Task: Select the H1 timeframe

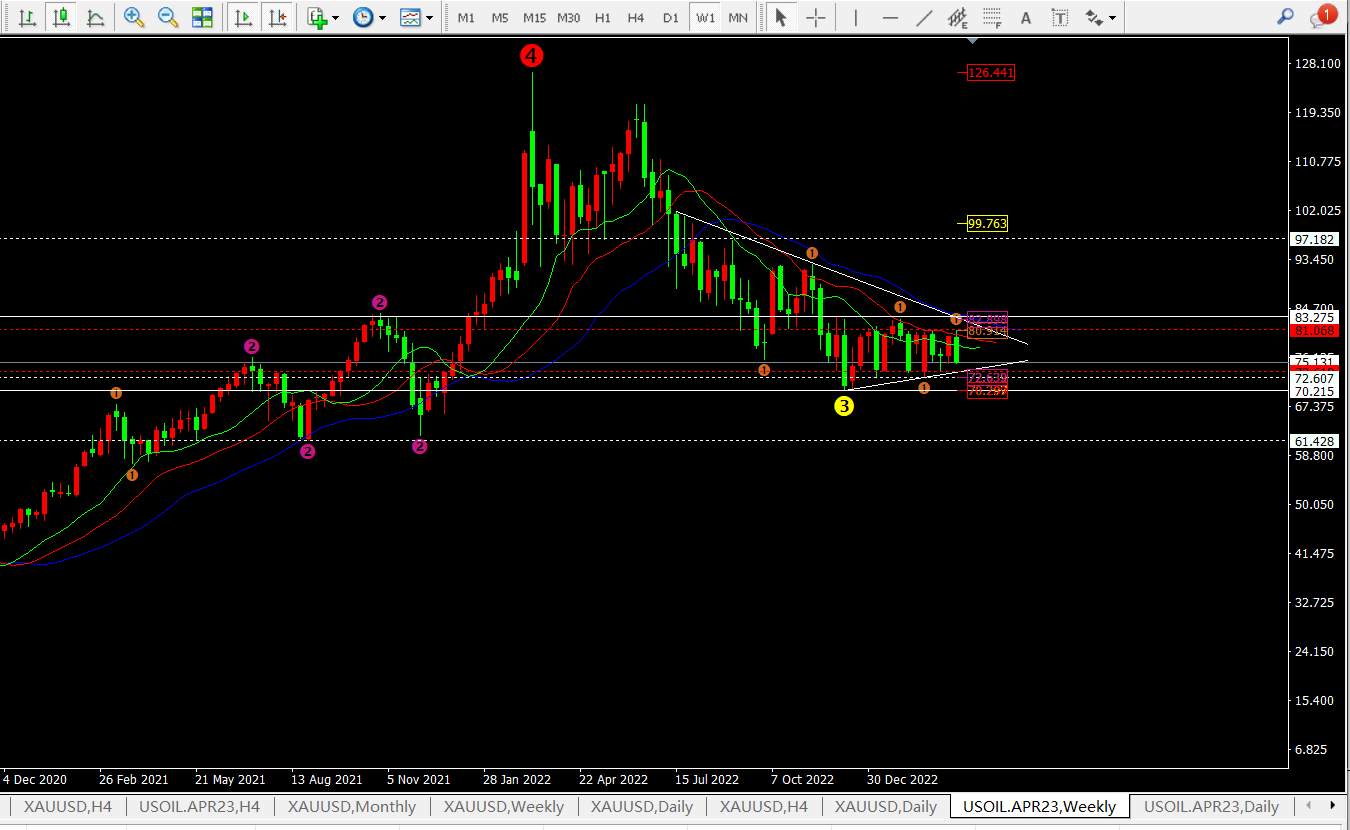Action: click(x=602, y=18)
